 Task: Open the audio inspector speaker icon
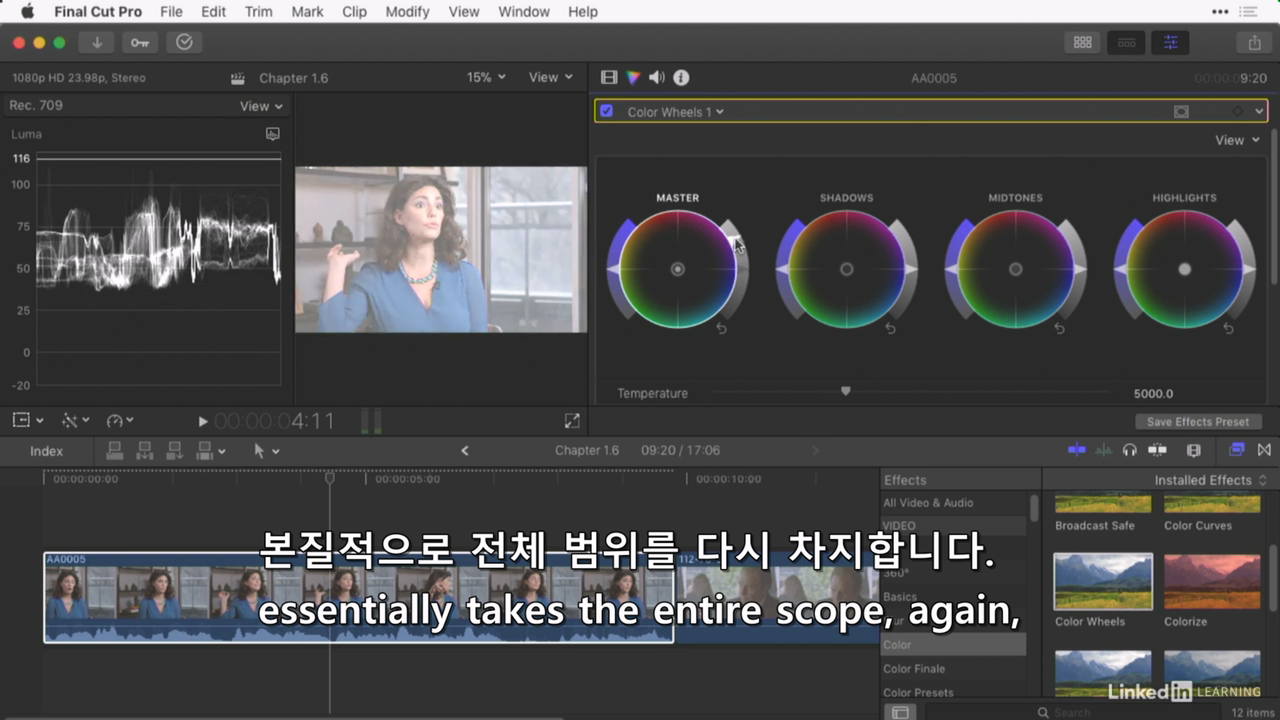[657, 77]
